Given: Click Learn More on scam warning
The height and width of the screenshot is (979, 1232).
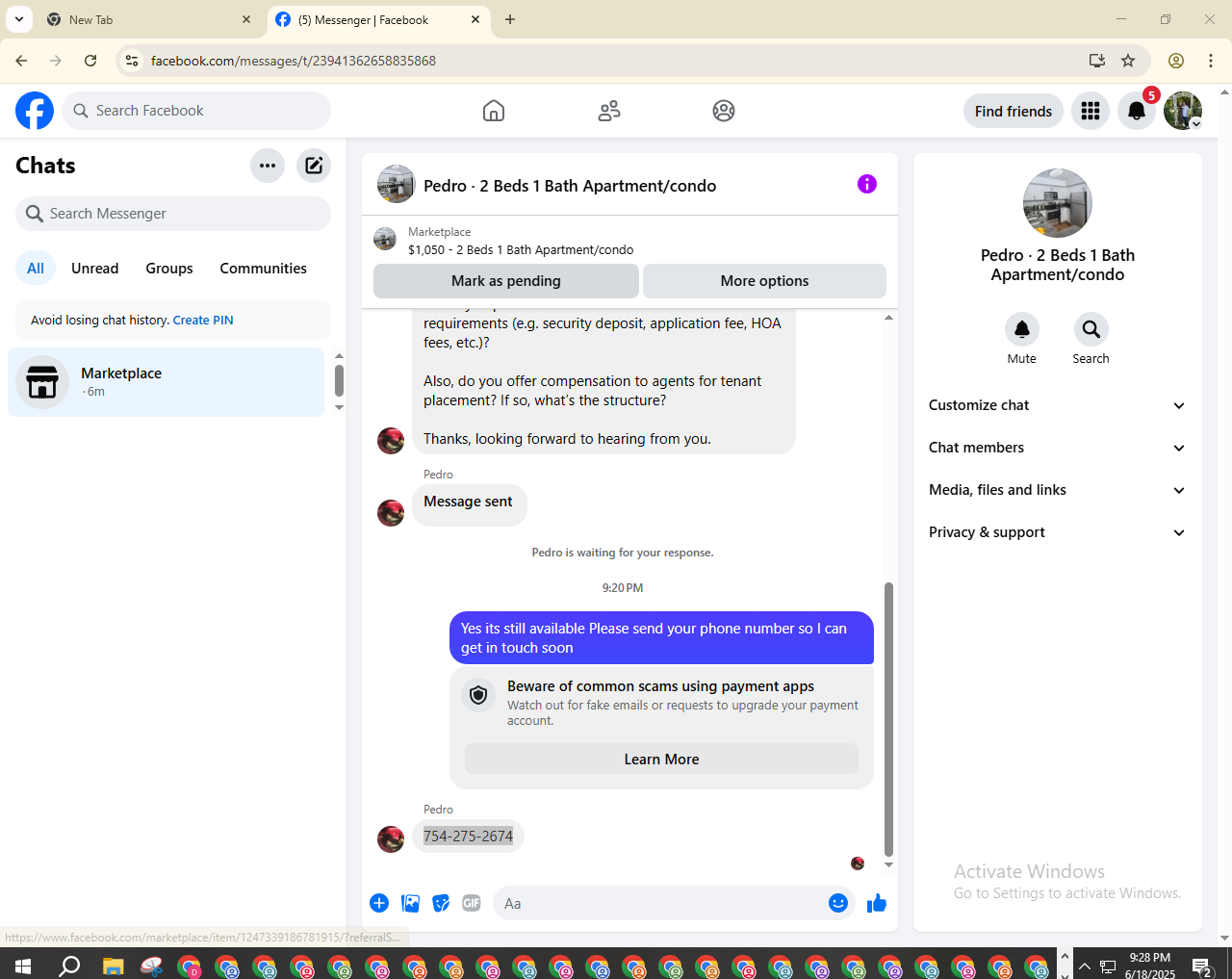Looking at the screenshot, I should (662, 760).
